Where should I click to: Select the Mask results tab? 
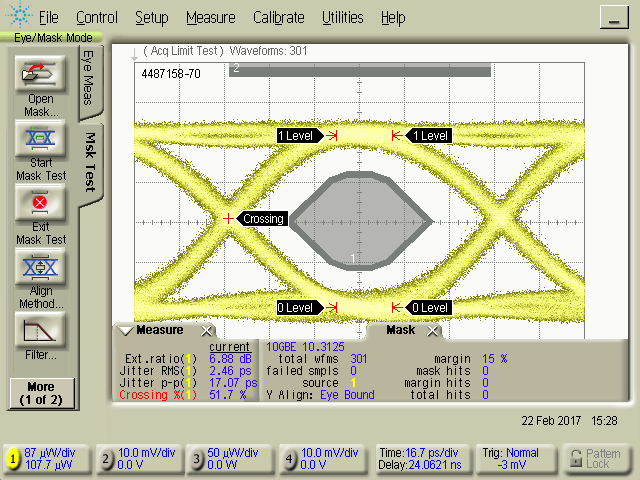400,330
